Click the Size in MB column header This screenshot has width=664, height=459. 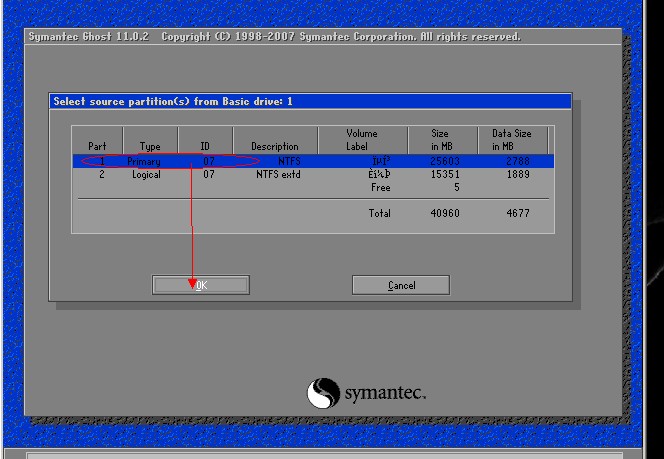pos(442,140)
